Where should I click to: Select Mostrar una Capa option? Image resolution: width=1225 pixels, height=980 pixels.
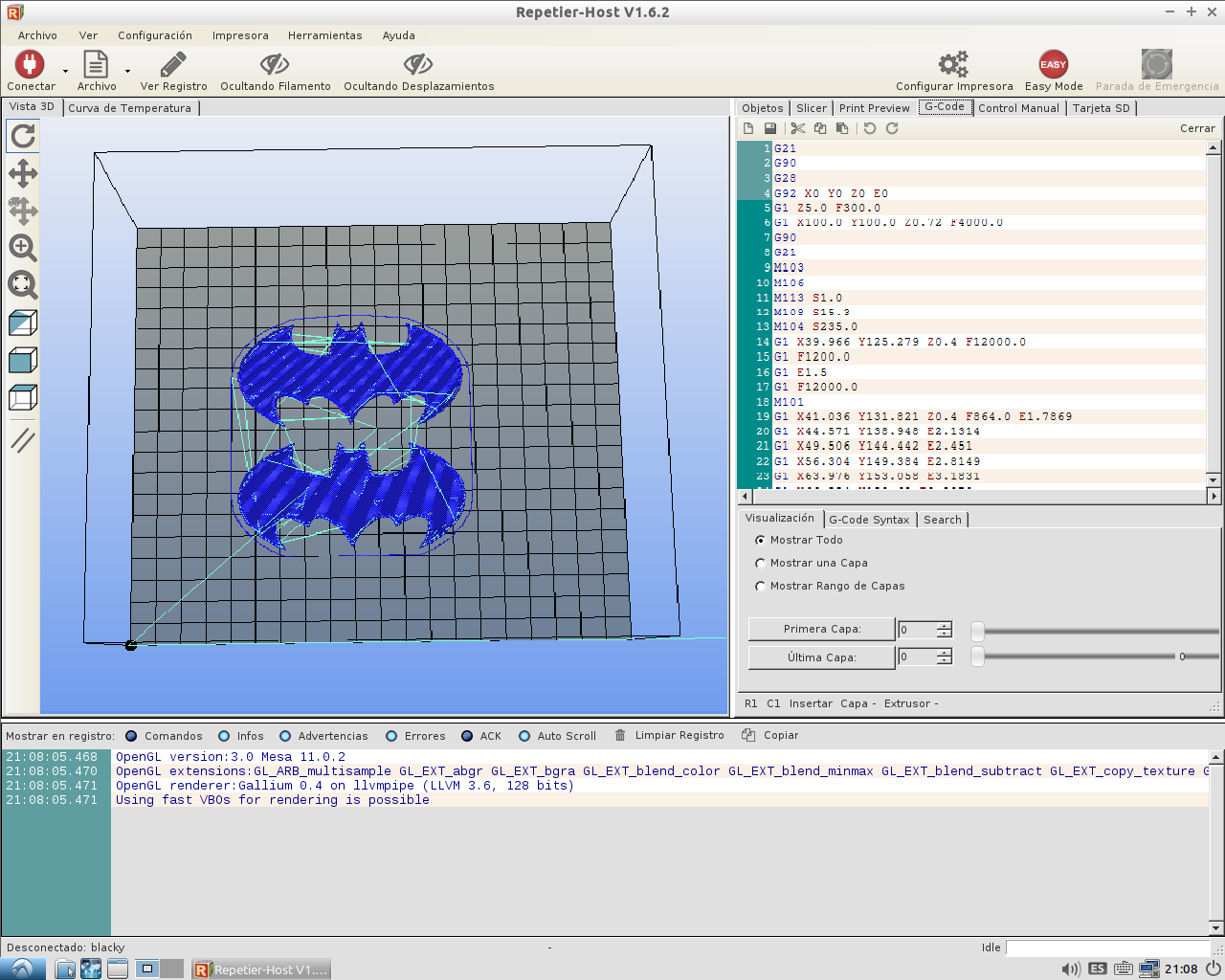(760, 563)
